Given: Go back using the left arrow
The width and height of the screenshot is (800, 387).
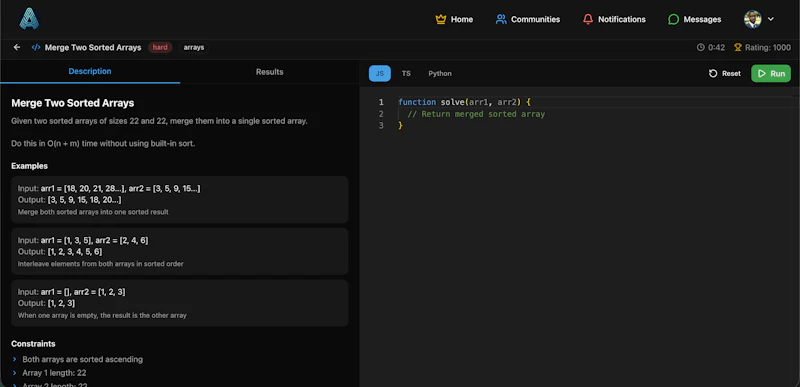Looking at the screenshot, I should (x=17, y=47).
